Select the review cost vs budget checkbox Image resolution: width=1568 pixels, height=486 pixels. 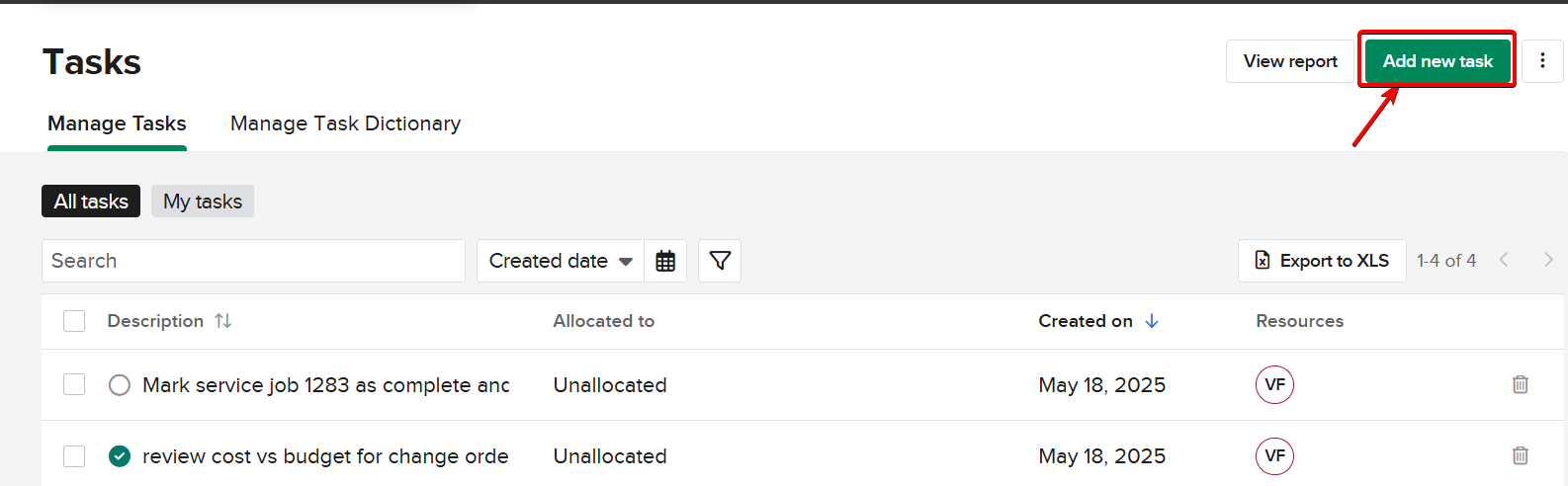[74, 455]
